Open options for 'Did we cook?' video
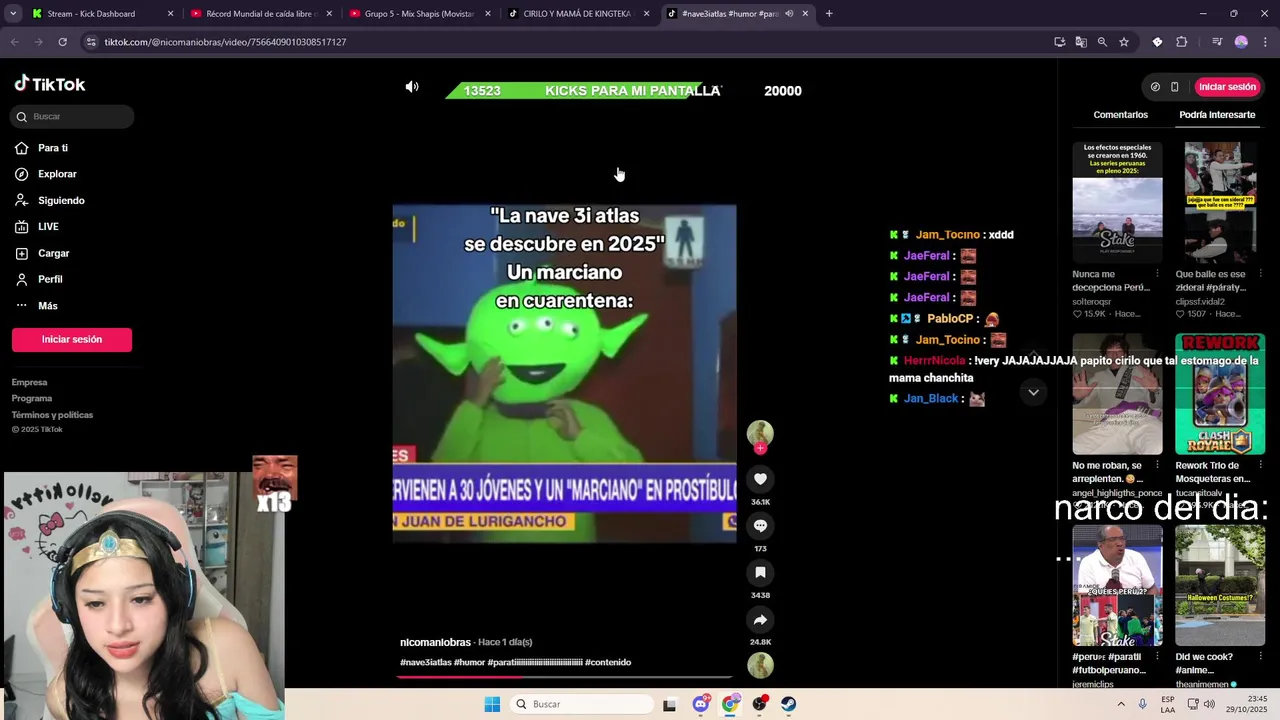The height and width of the screenshot is (720, 1280). point(1259,658)
